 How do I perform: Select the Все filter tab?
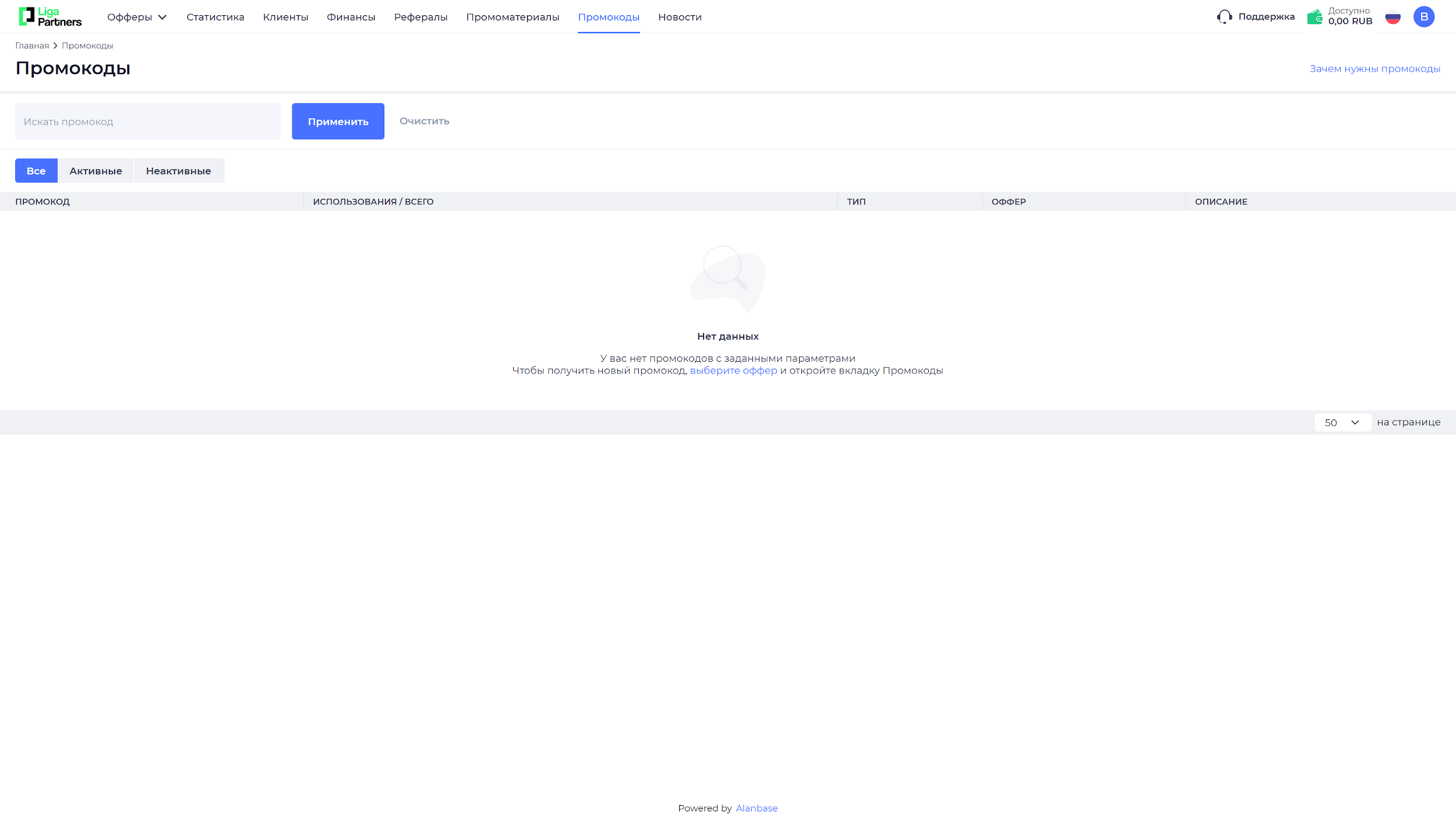(36, 171)
